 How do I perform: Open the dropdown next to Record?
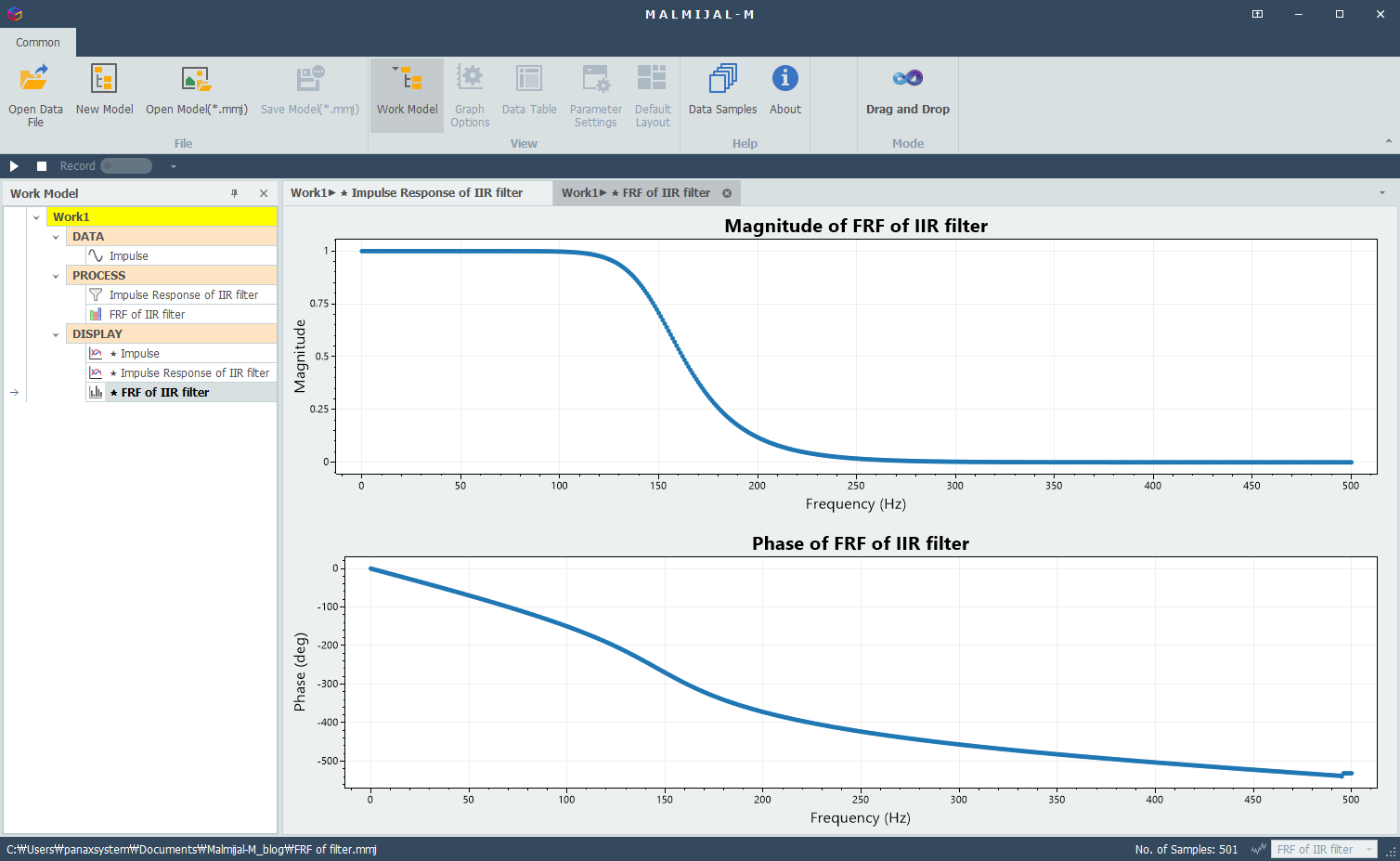point(173,166)
